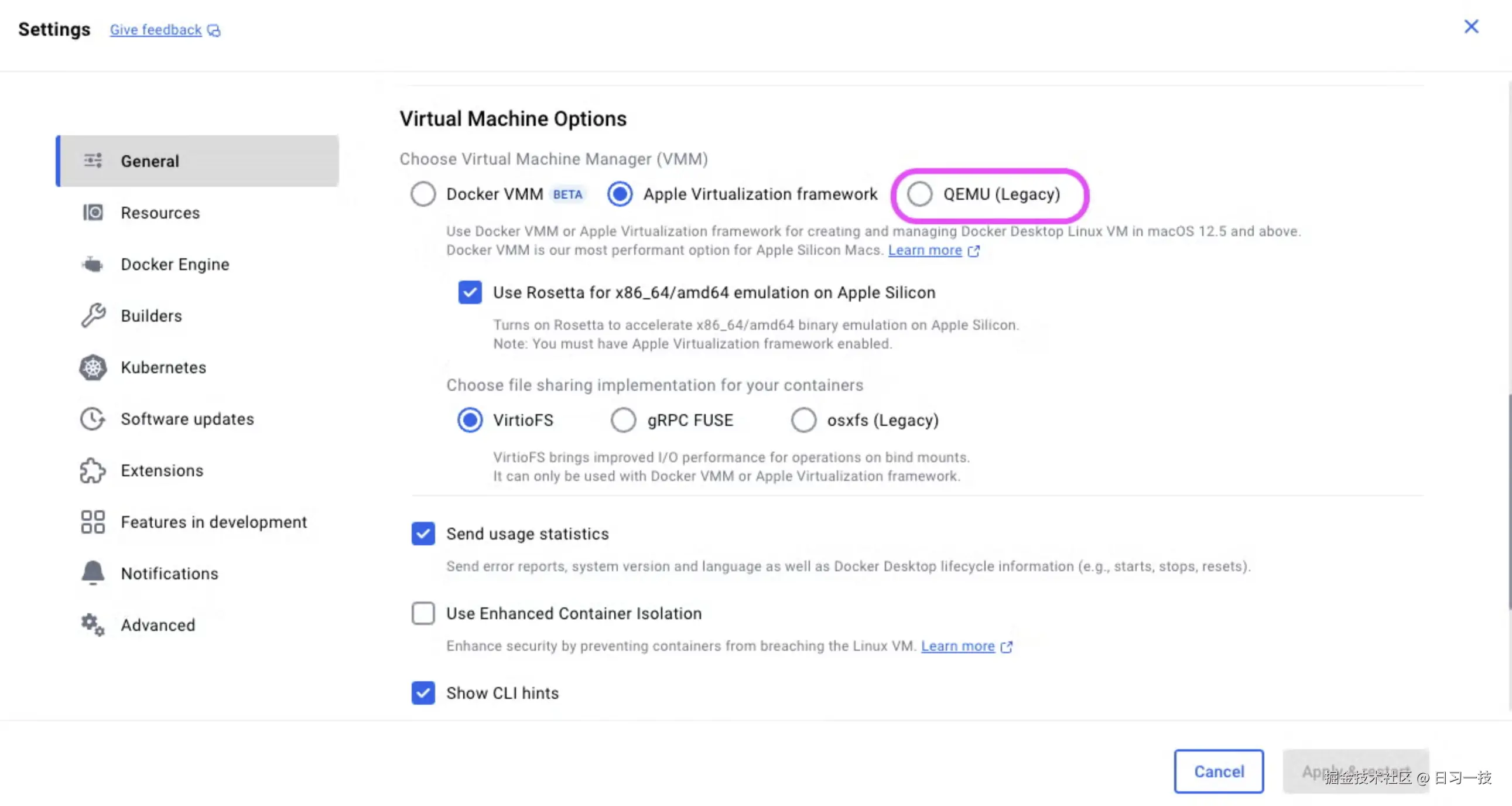
Task: Click the Software updates clock icon
Action: point(93,419)
